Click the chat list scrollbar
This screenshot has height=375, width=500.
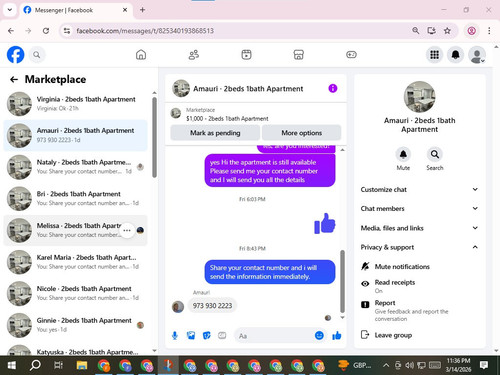tap(154, 137)
